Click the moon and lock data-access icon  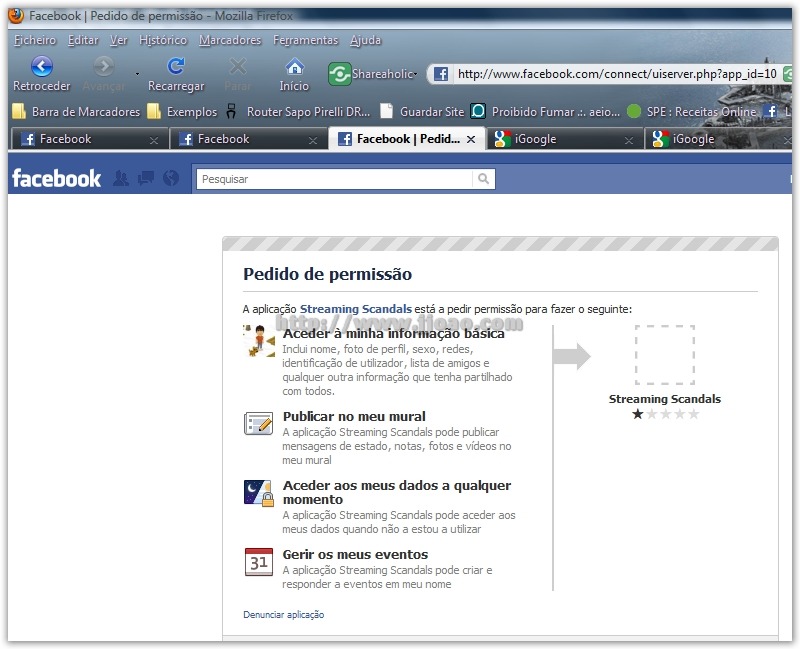pos(259,493)
